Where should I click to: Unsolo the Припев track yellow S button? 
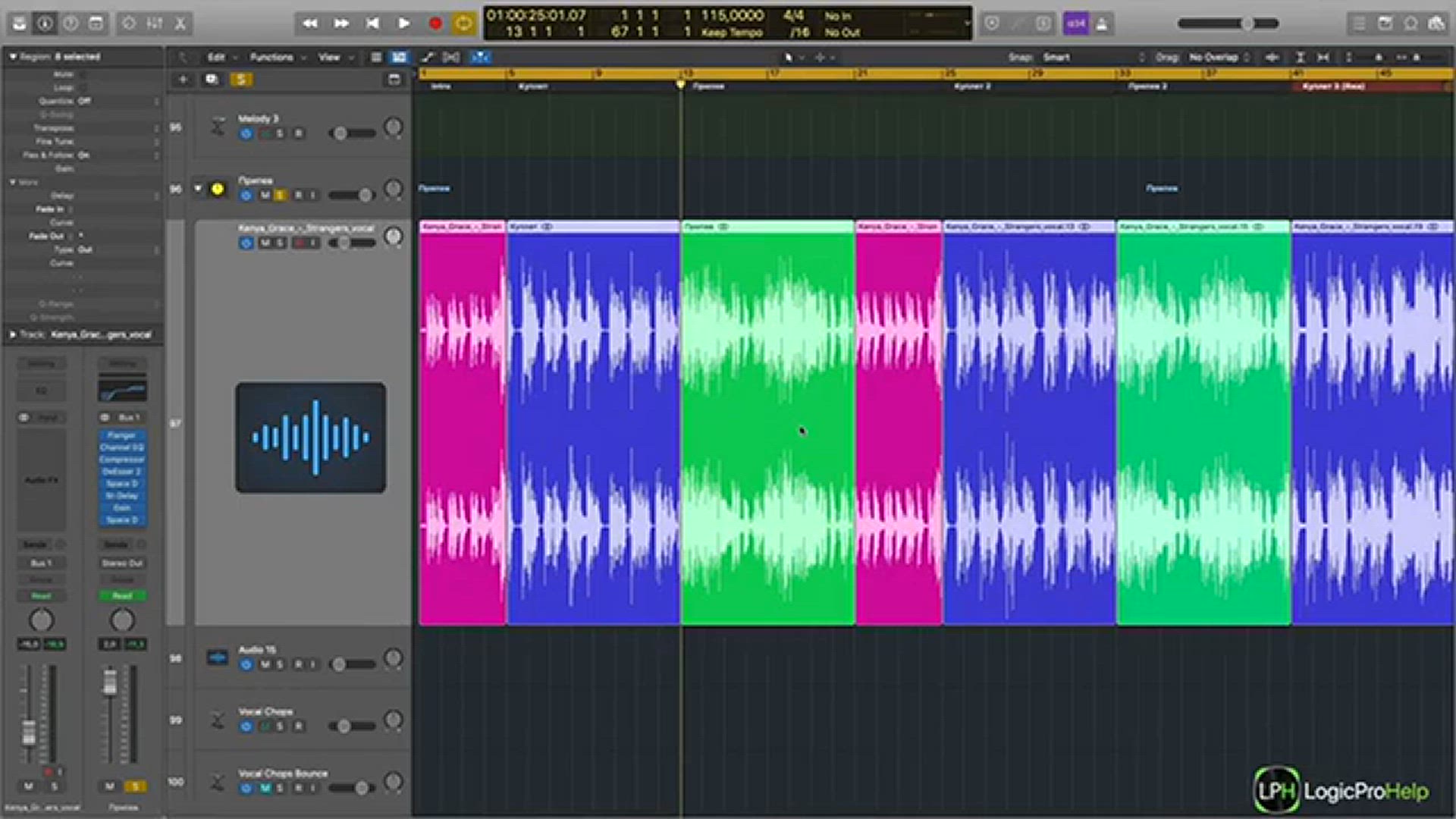pyautogui.click(x=280, y=196)
